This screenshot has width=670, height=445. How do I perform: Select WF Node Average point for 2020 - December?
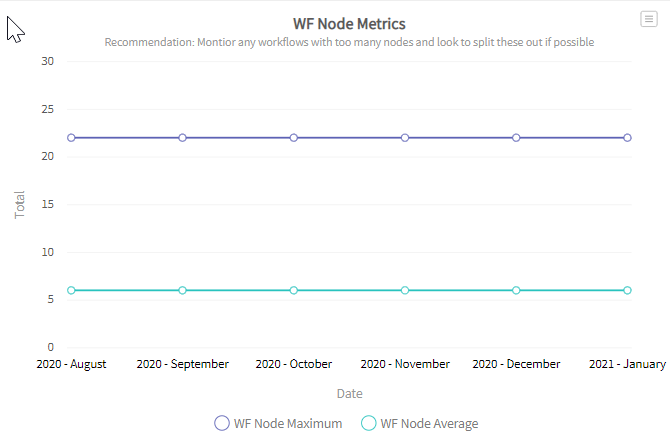tap(516, 290)
